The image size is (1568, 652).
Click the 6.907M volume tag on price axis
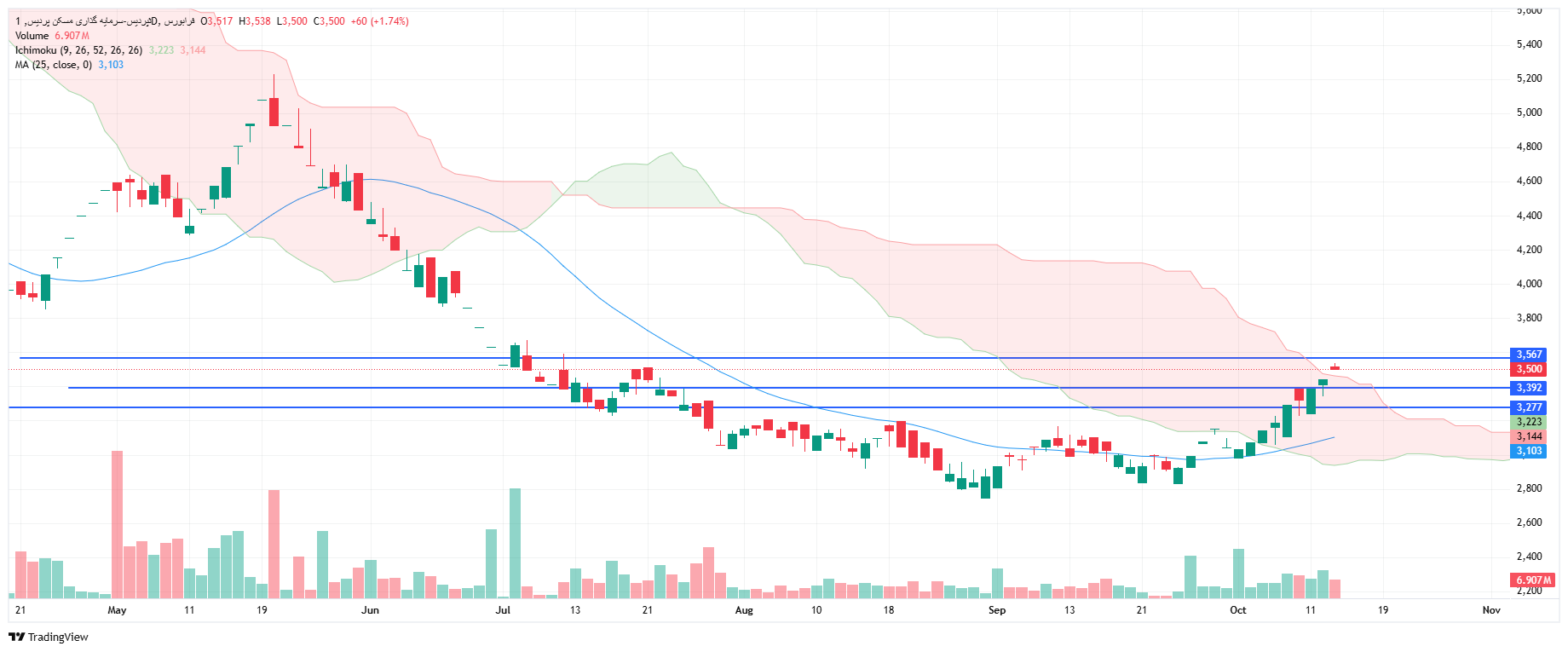pyautogui.click(x=1533, y=580)
